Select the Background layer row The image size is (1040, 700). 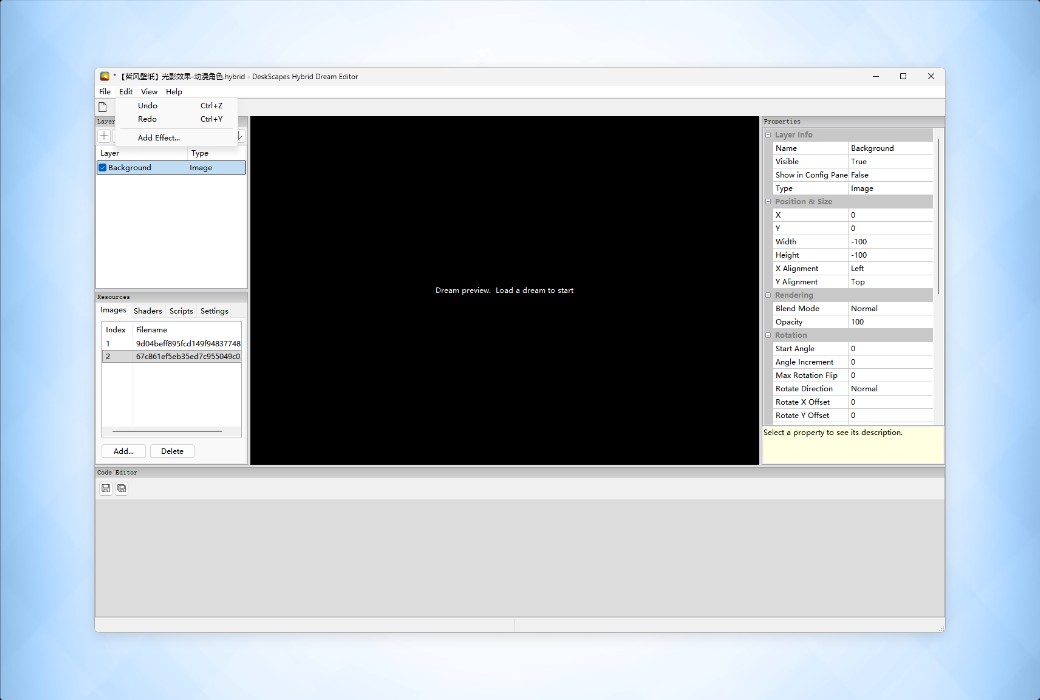[x=171, y=168]
